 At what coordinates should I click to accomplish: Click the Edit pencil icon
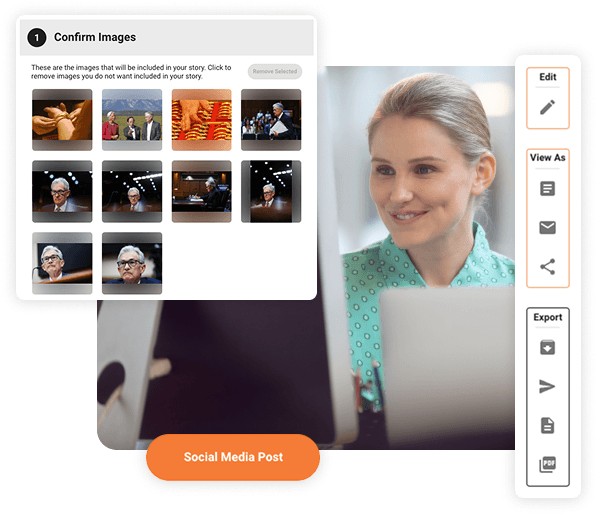pyautogui.click(x=547, y=107)
